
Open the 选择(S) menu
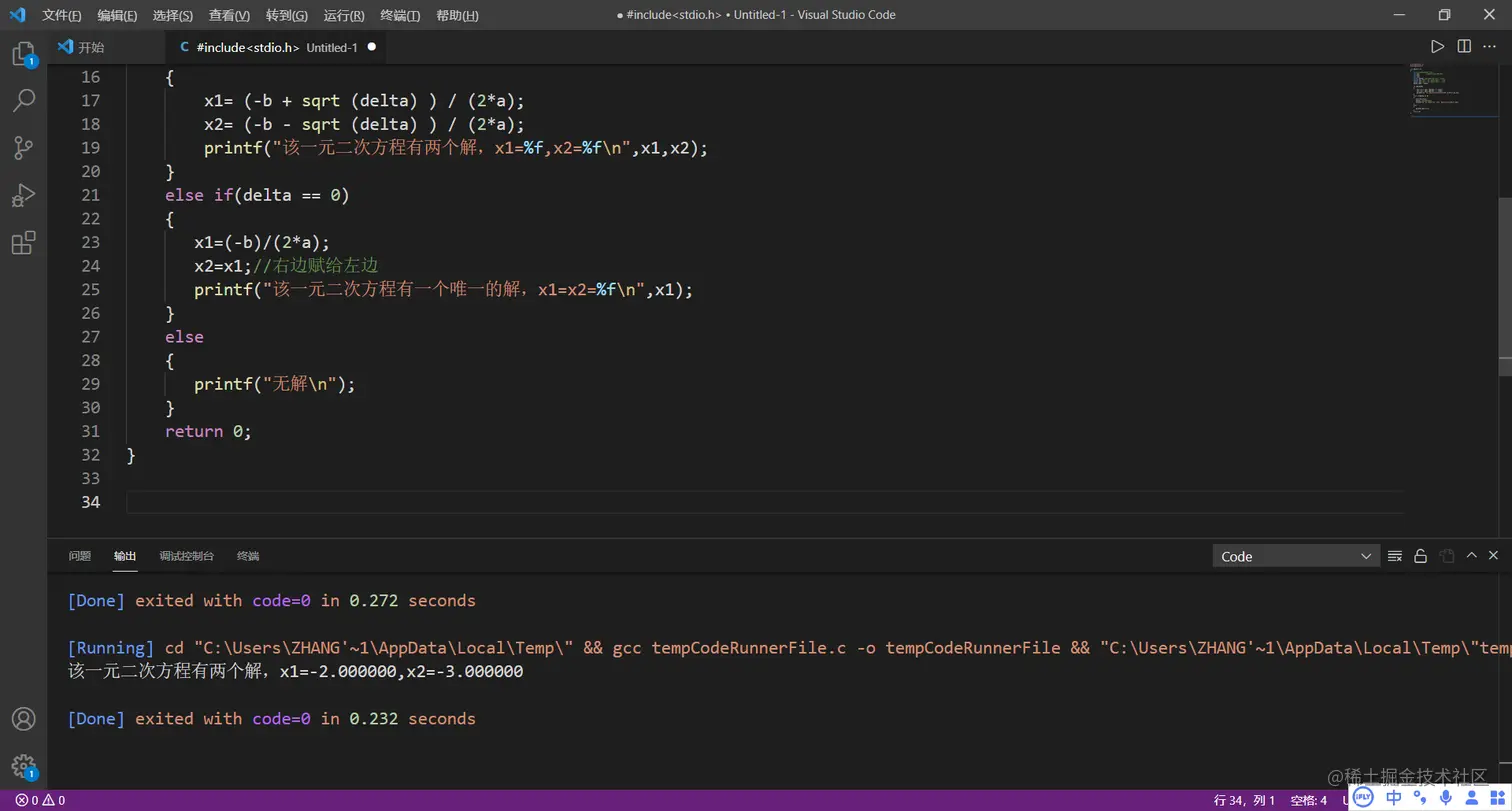tap(173, 15)
